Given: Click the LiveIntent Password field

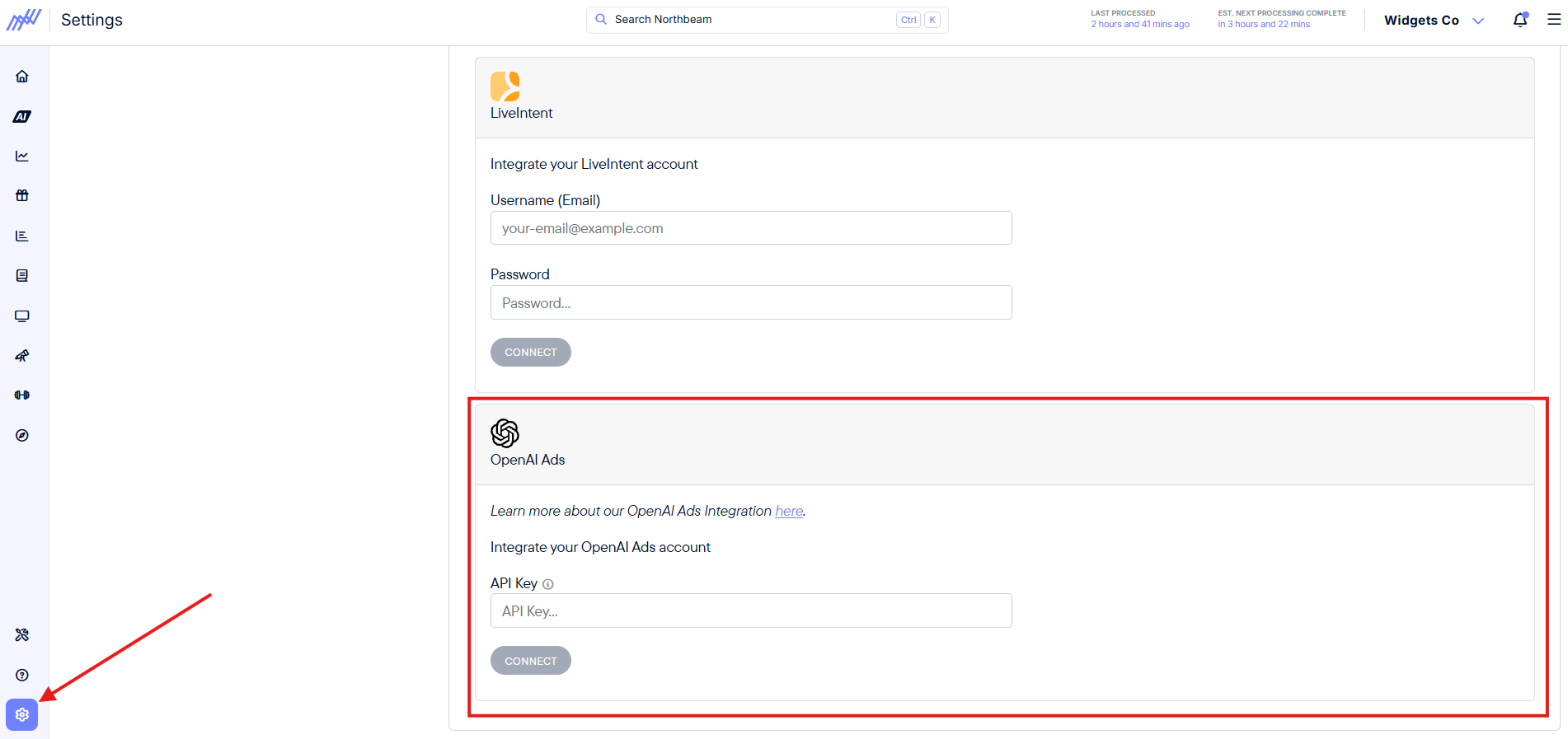Looking at the screenshot, I should coord(751,302).
